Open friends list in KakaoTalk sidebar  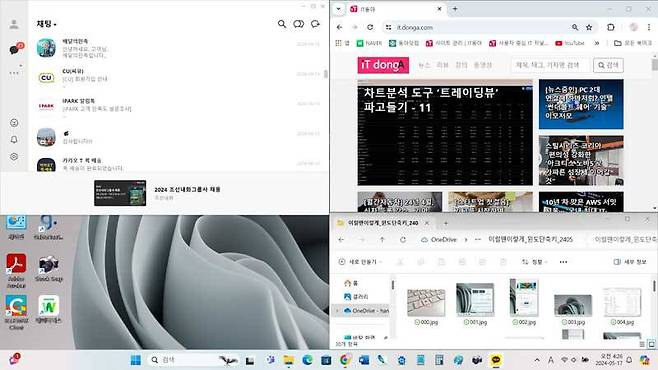point(14,24)
